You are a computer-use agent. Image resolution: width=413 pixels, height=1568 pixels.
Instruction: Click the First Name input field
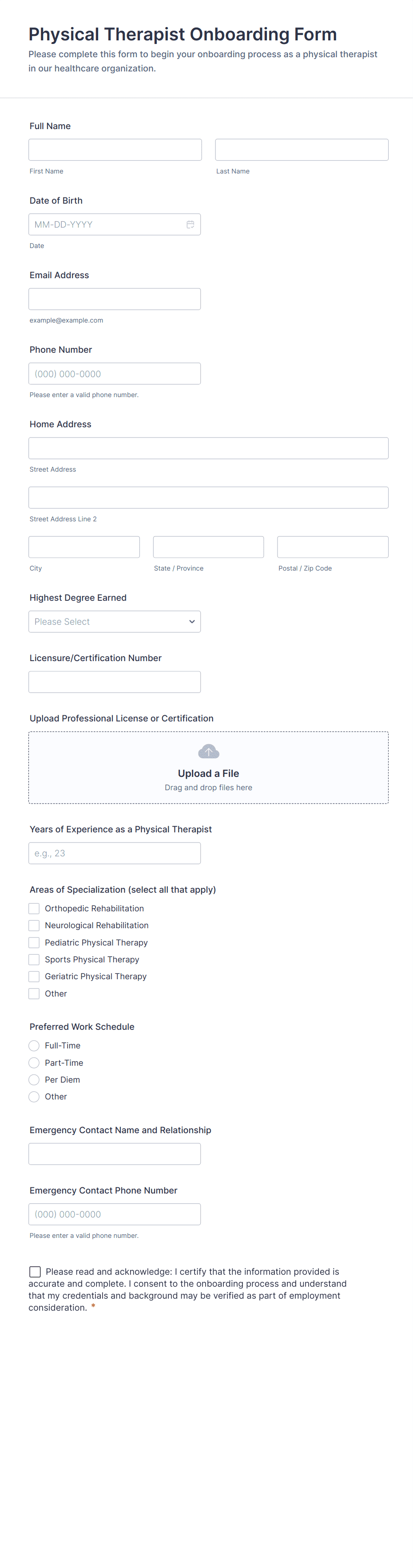(x=115, y=150)
